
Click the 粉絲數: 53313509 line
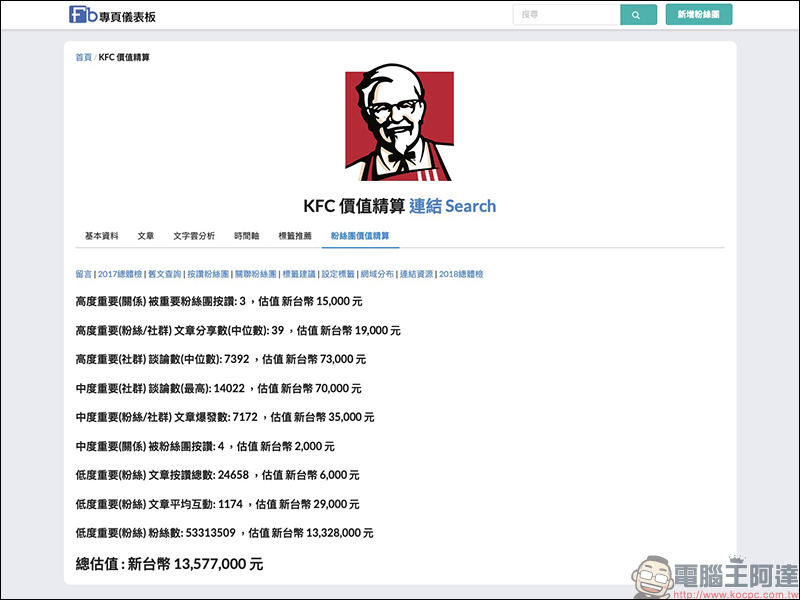tap(224, 533)
